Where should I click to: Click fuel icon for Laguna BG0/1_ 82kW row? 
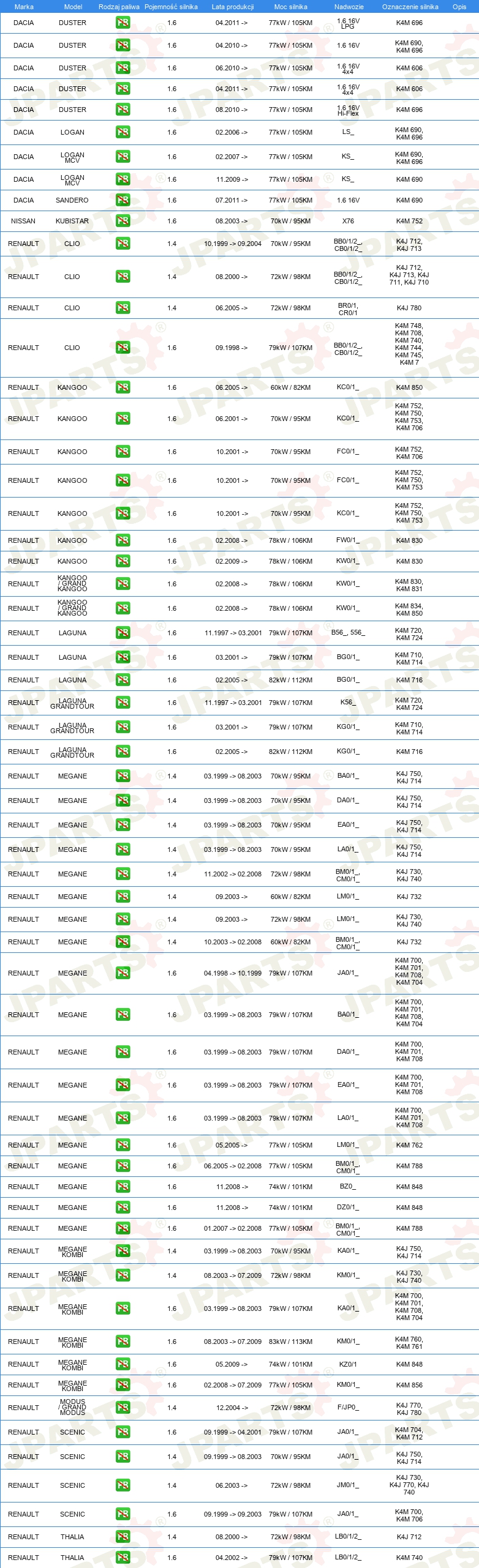pyautogui.click(x=123, y=680)
